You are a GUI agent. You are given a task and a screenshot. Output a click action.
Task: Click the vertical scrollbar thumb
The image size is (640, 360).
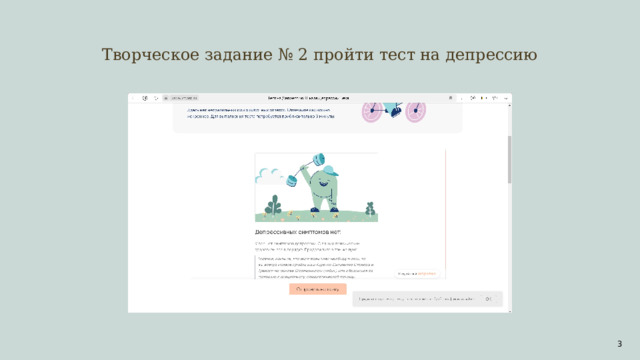click(509, 160)
